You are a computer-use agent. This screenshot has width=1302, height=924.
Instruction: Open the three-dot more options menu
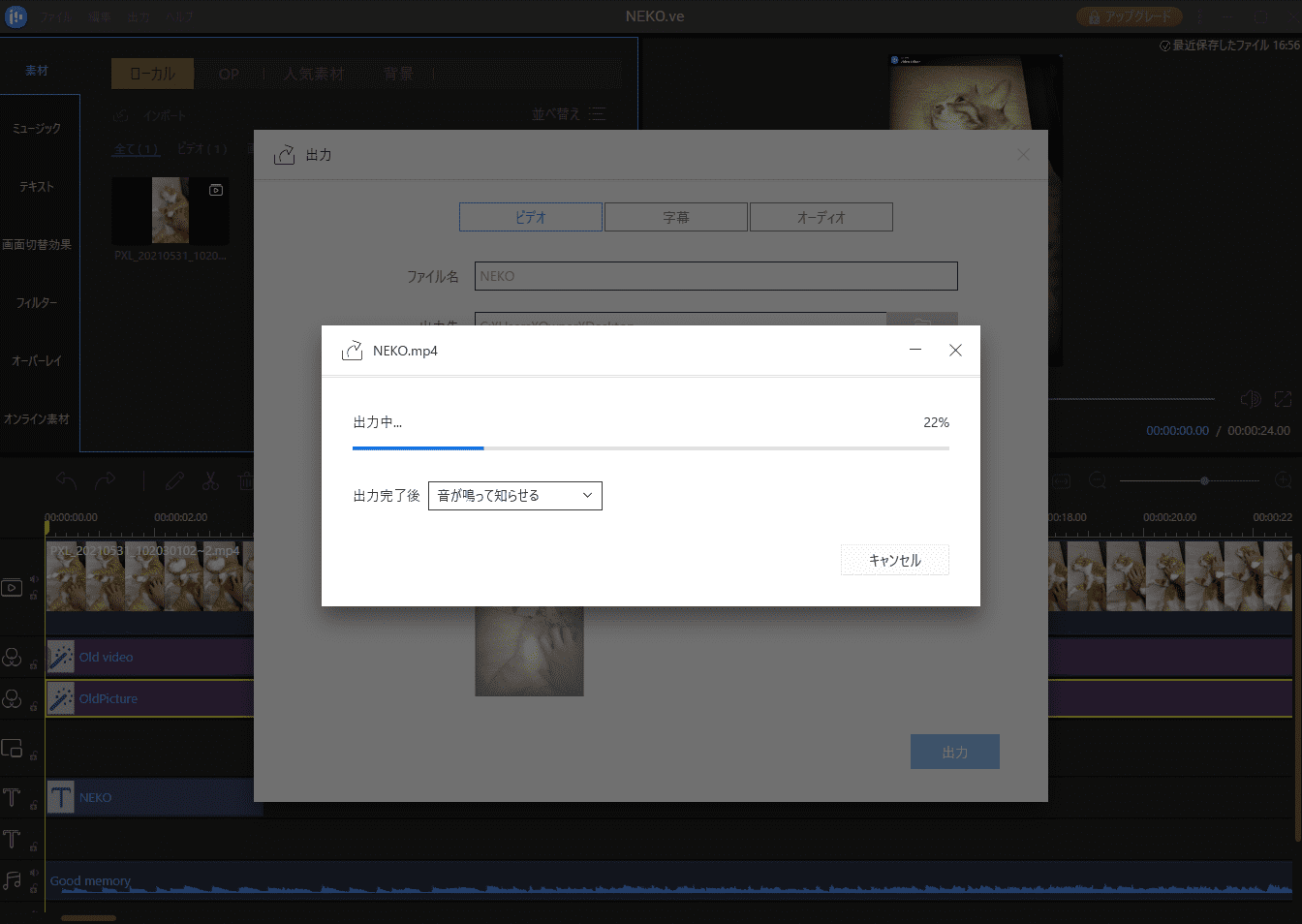pyautogui.click(x=1199, y=16)
